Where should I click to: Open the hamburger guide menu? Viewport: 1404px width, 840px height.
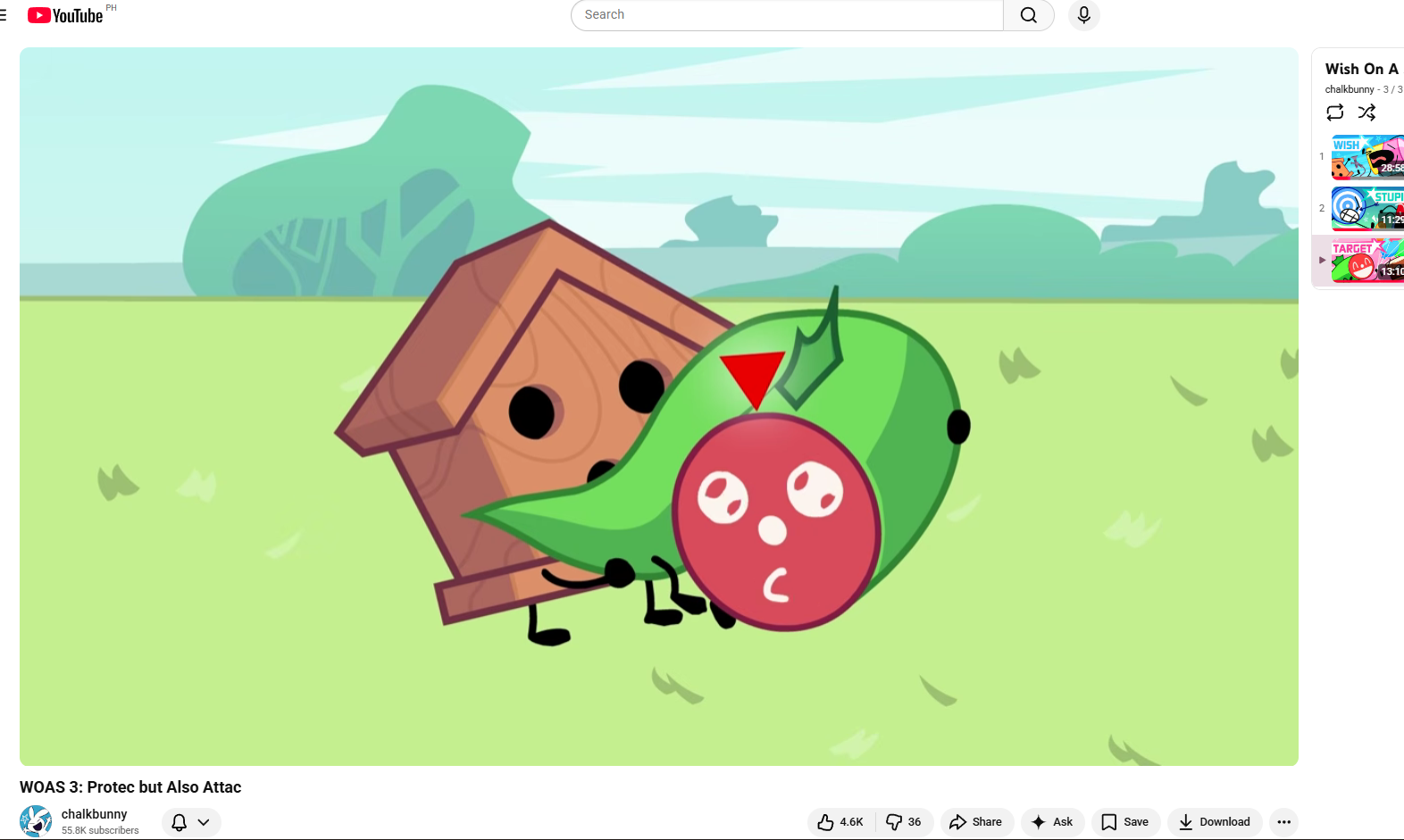tap(3, 15)
